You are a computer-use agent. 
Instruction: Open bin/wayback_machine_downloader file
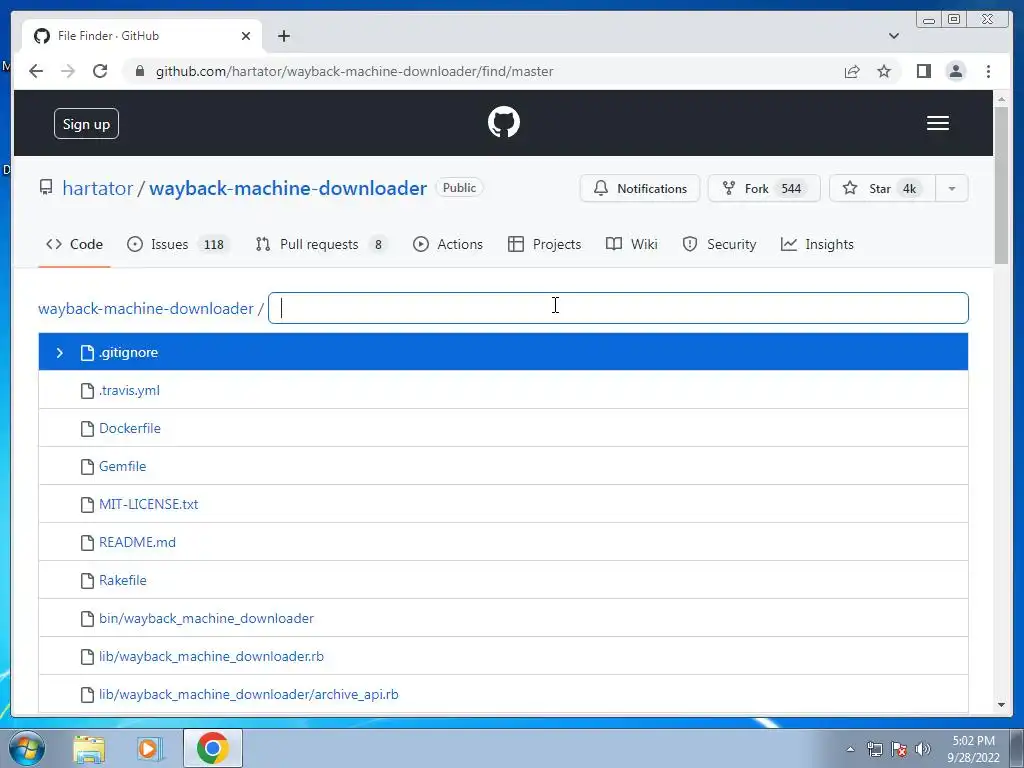206,618
